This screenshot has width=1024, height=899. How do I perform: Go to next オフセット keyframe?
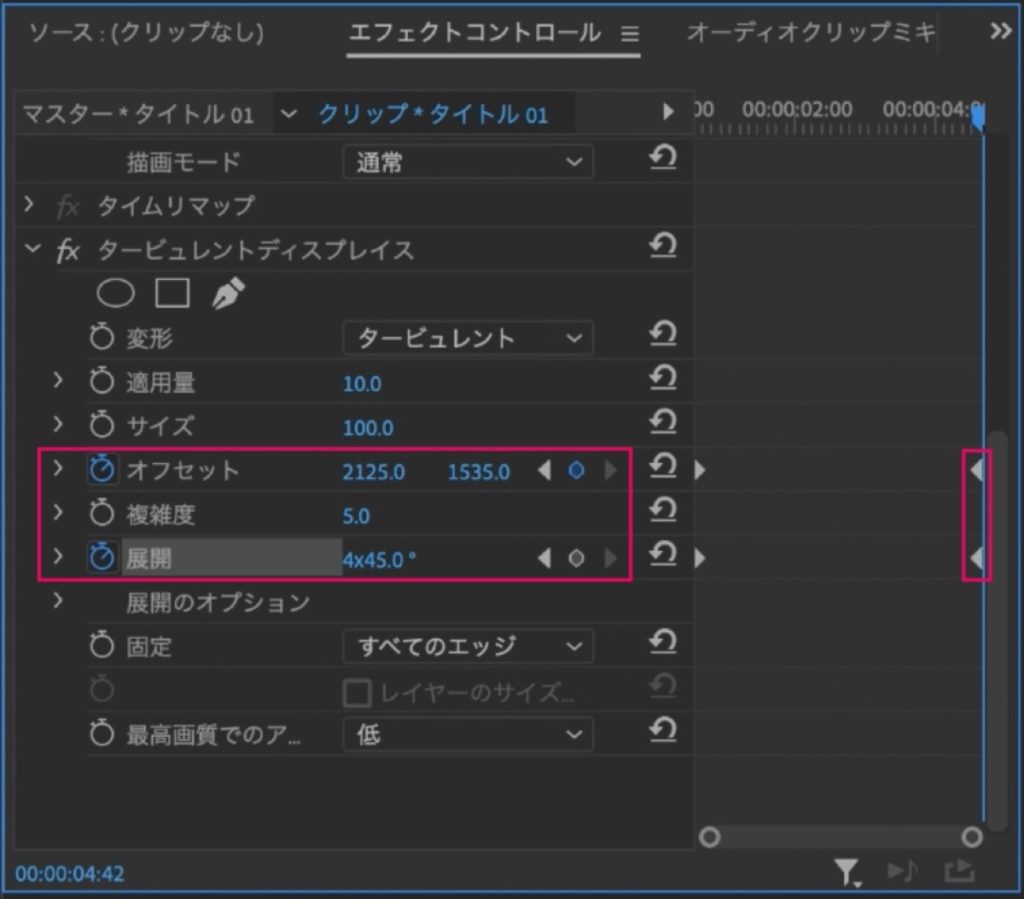(611, 470)
